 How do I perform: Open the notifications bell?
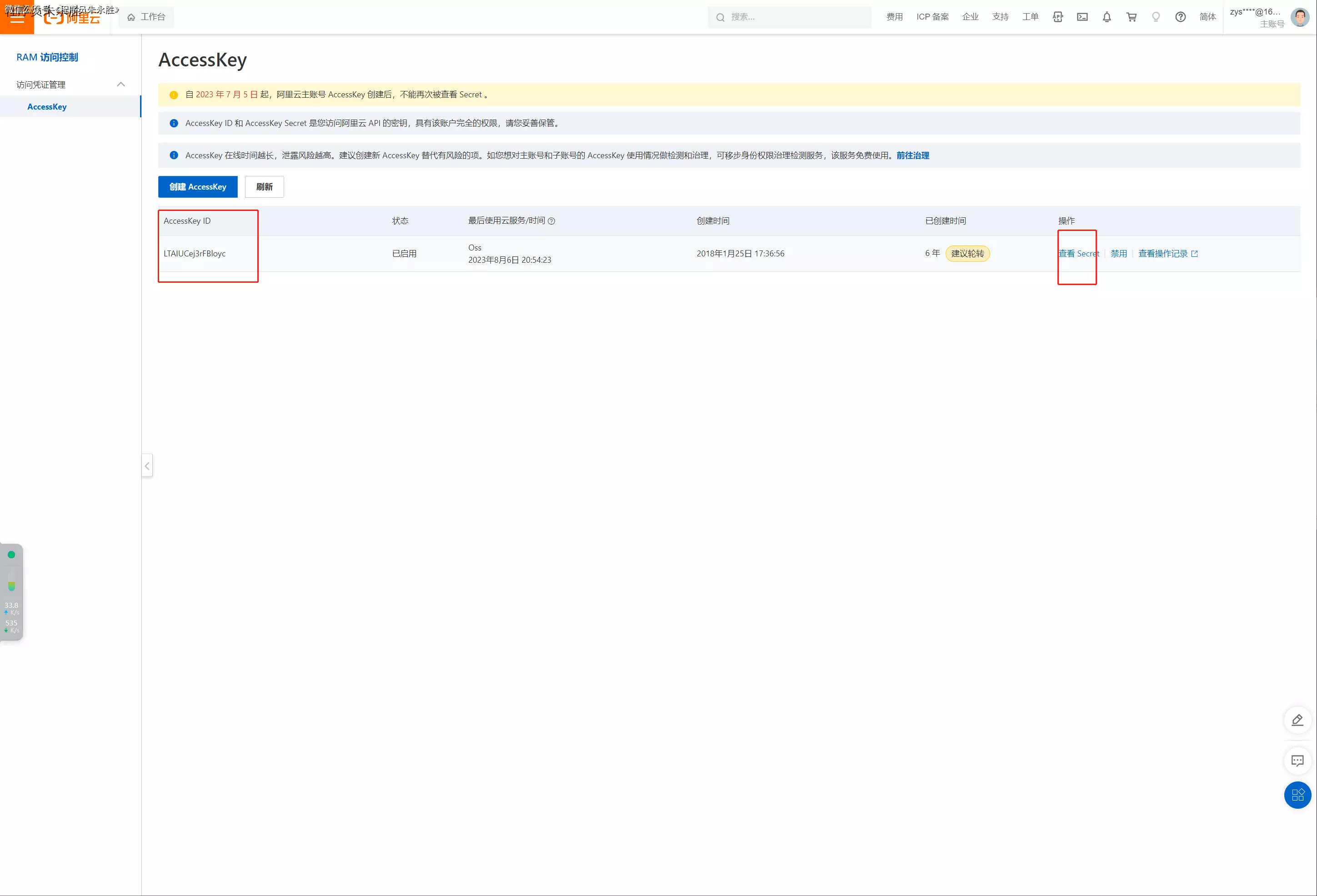tap(1106, 17)
